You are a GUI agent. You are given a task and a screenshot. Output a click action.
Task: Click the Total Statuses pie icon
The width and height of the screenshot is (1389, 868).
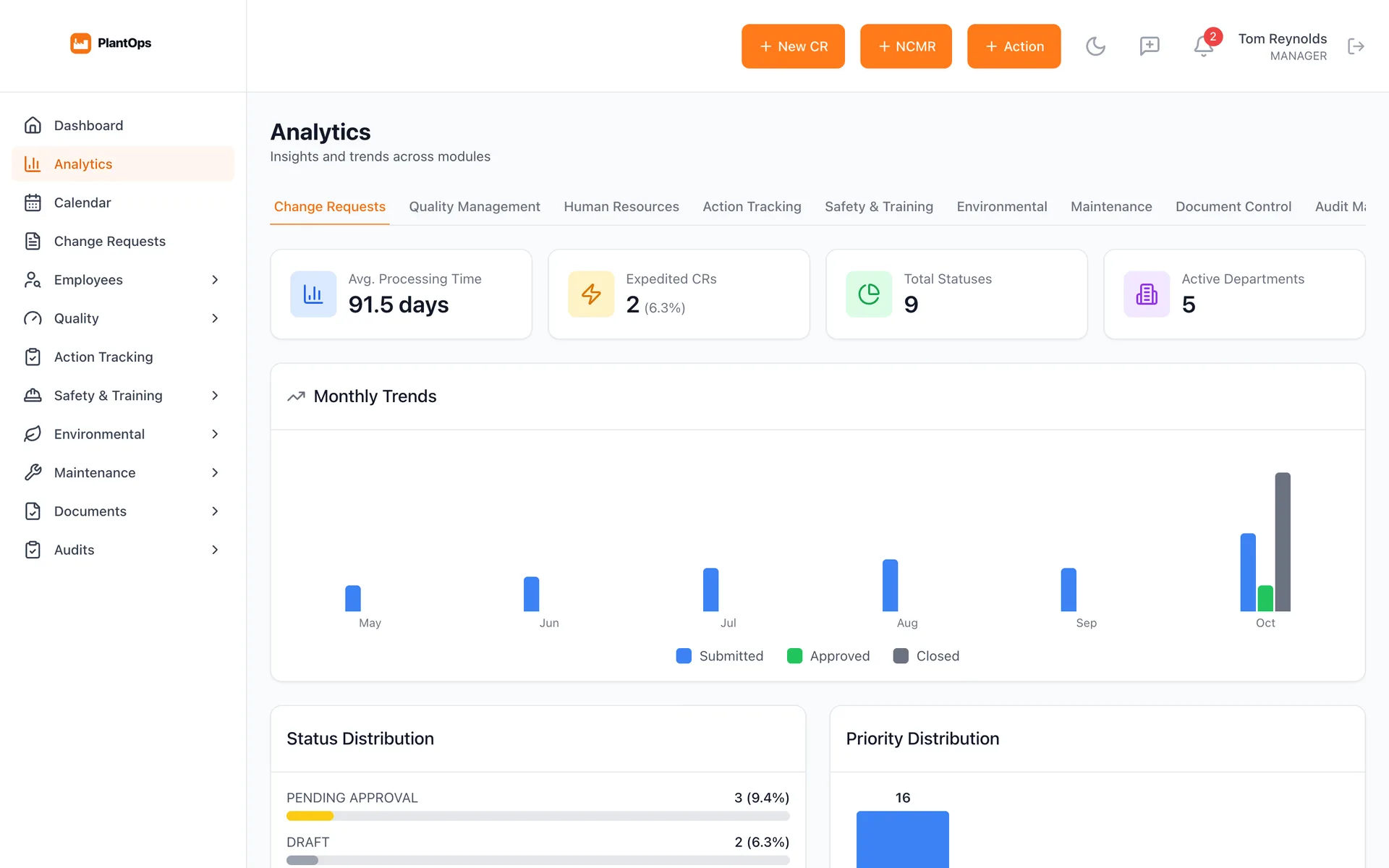click(x=869, y=294)
